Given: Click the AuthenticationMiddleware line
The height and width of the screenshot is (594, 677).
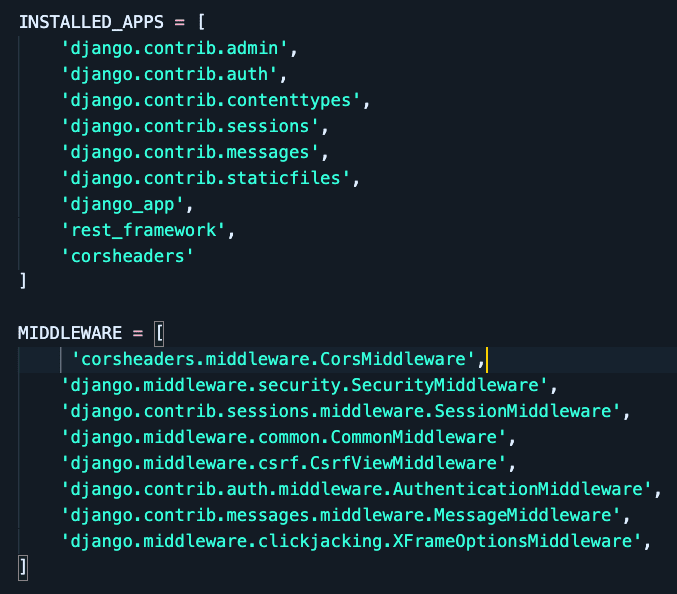Looking at the screenshot, I should (361, 489).
